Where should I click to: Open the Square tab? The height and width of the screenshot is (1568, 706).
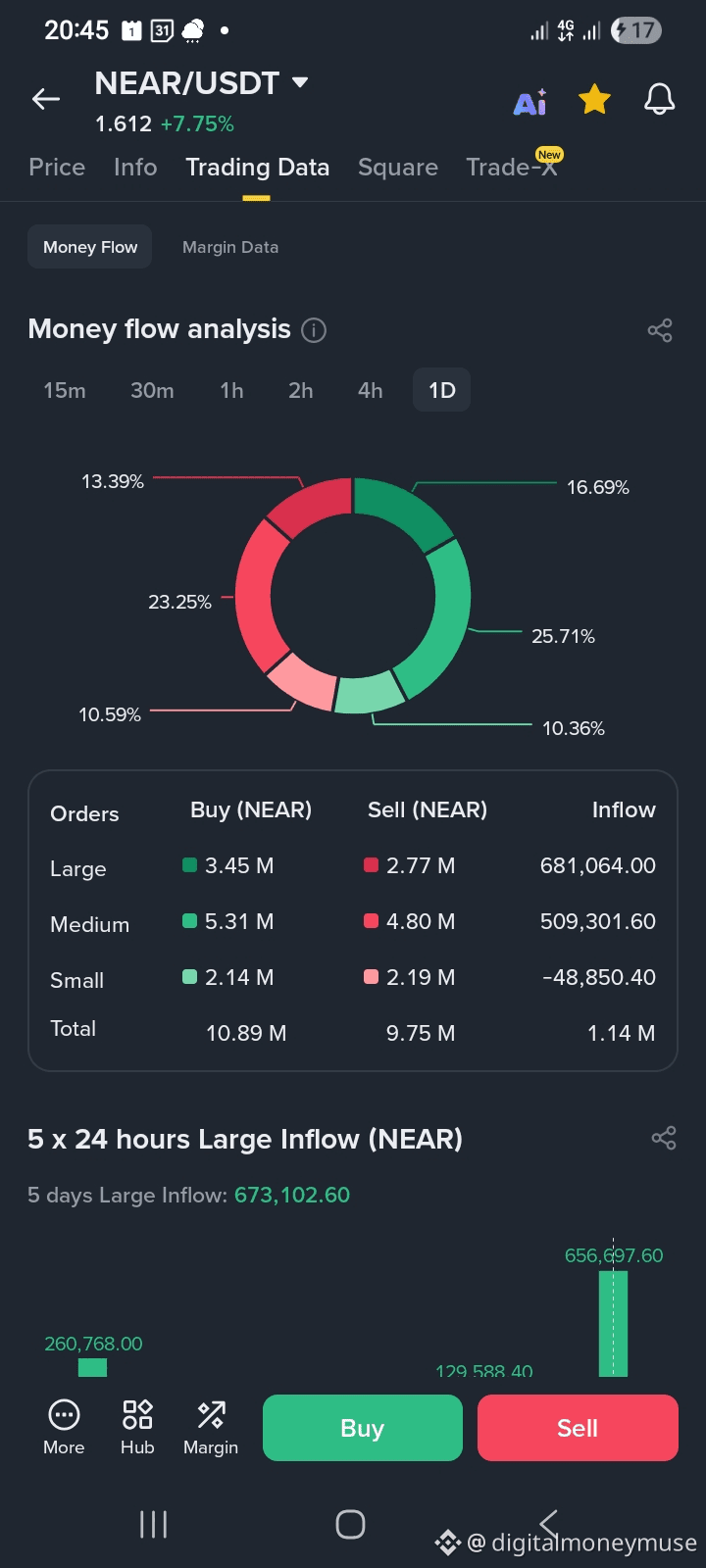(x=398, y=168)
